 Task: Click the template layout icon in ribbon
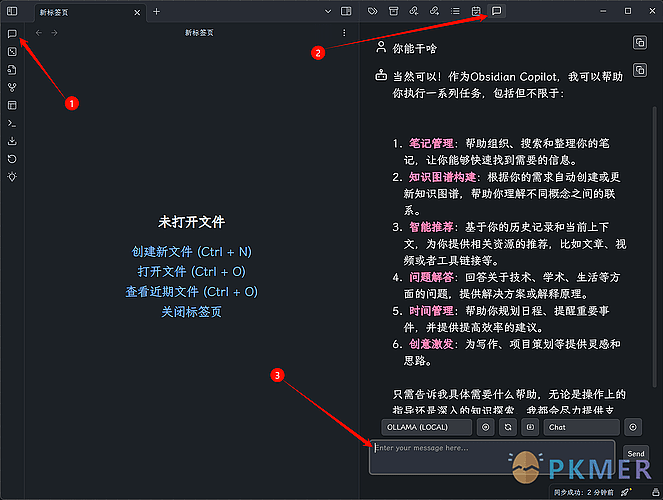pos(12,105)
